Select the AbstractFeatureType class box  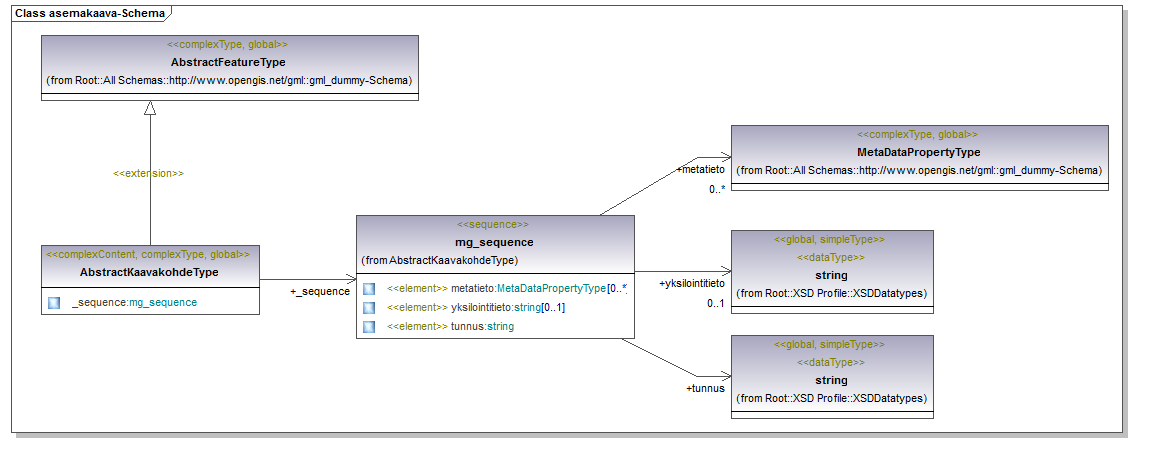[x=230, y=67]
